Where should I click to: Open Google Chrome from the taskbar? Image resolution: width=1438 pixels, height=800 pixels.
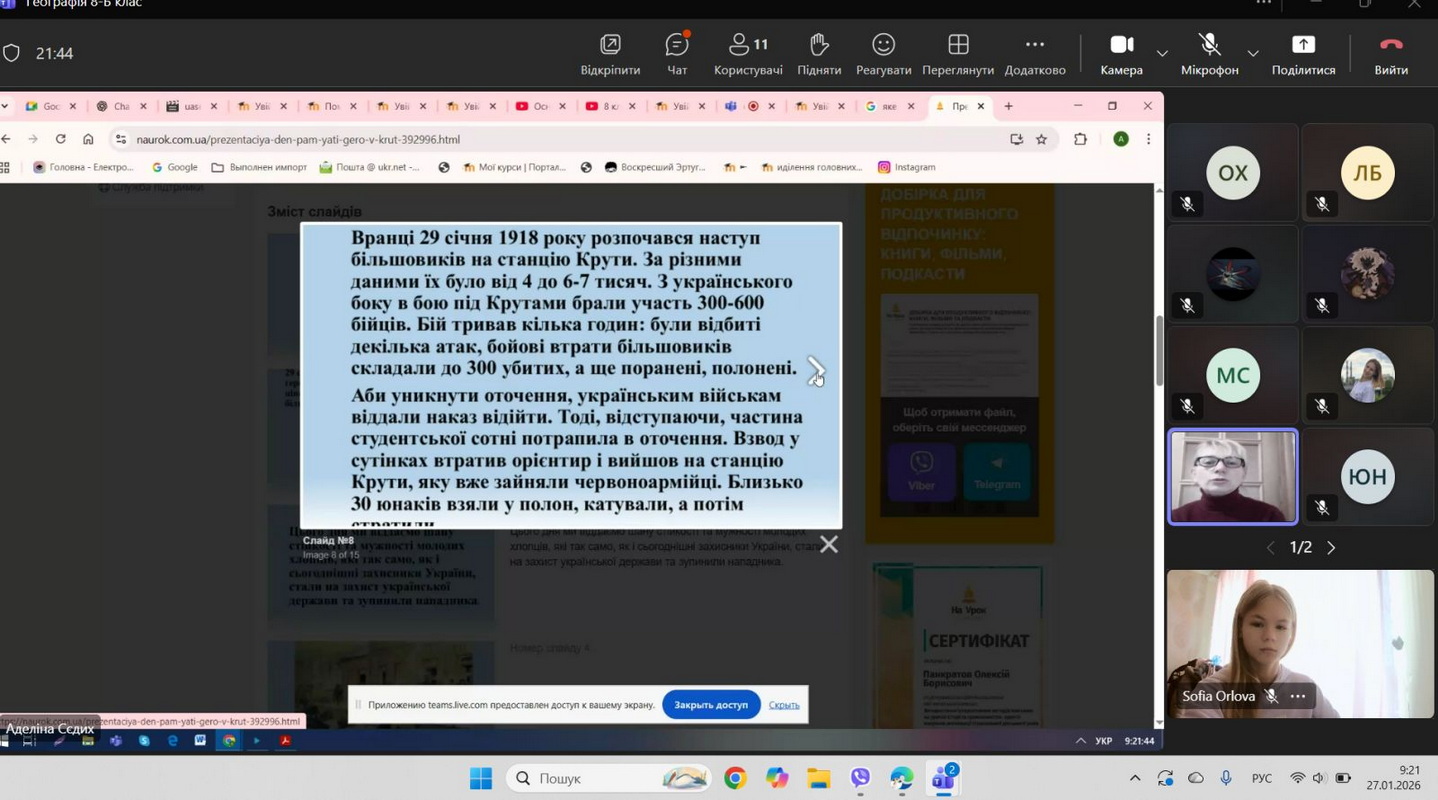pos(735,778)
